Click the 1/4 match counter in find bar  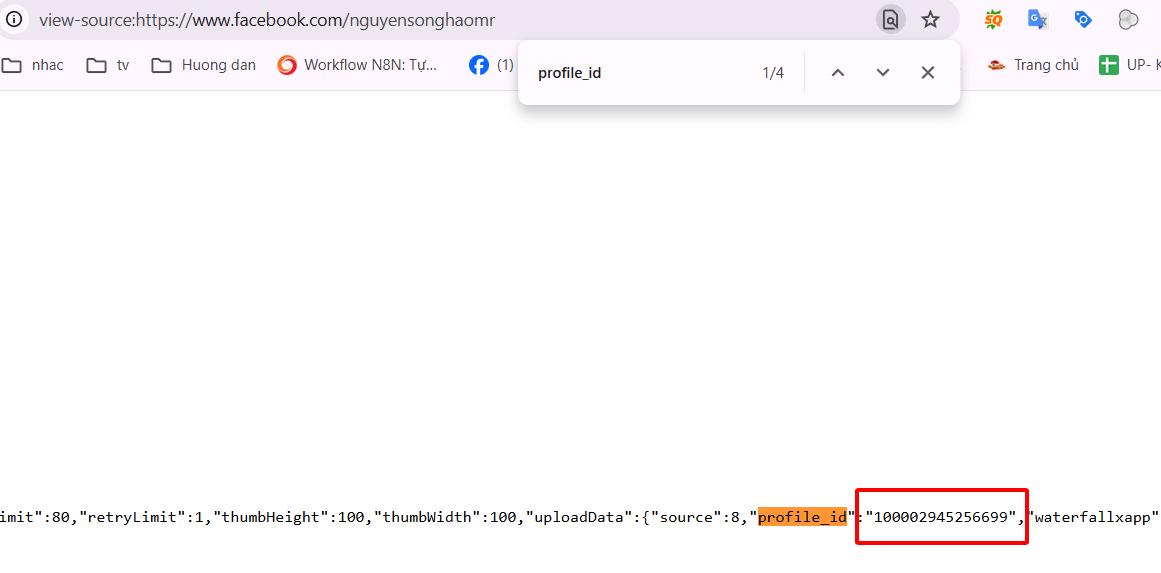pyautogui.click(x=773, y=73)
